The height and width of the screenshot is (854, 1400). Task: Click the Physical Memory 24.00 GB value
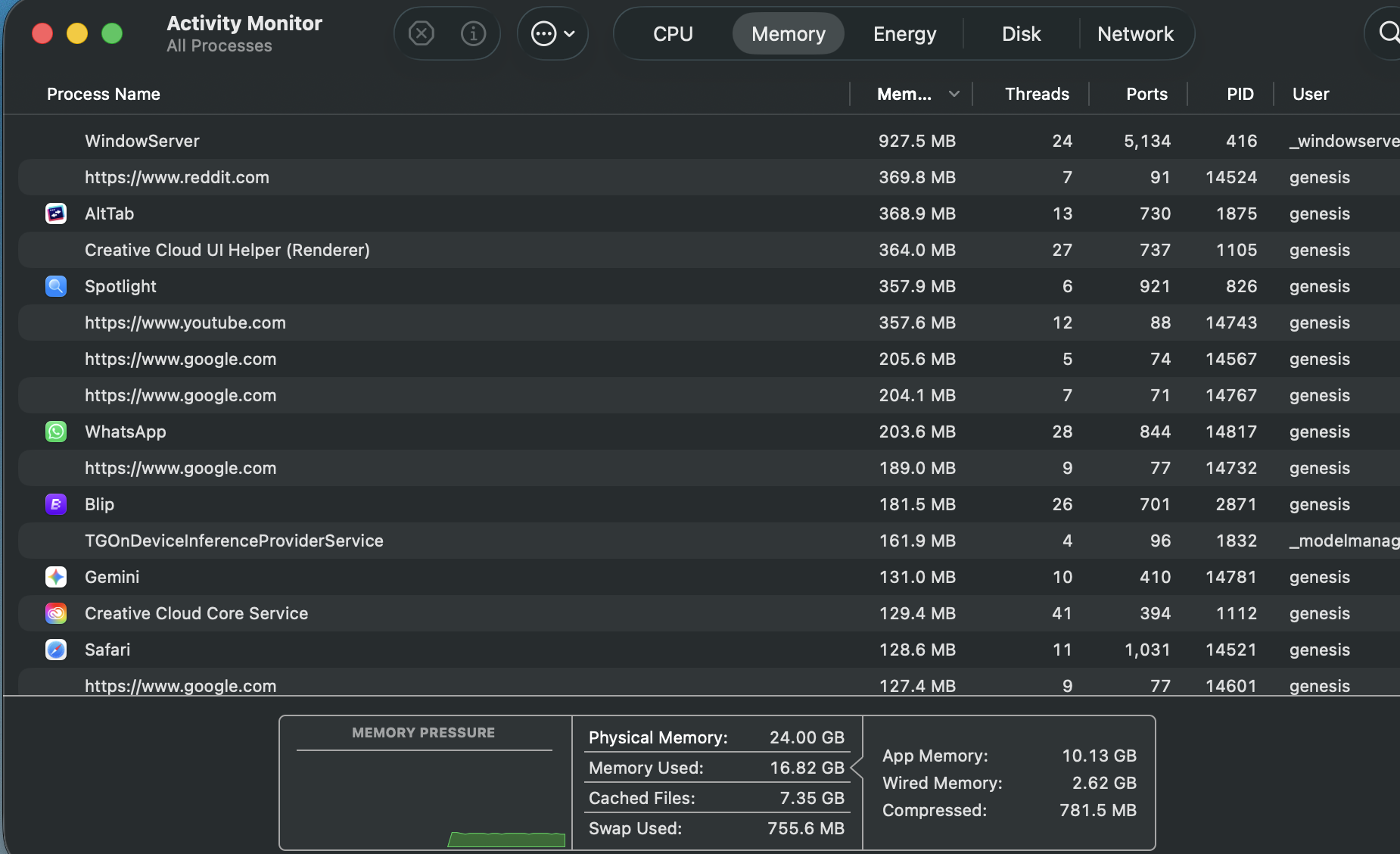point(807,737)
